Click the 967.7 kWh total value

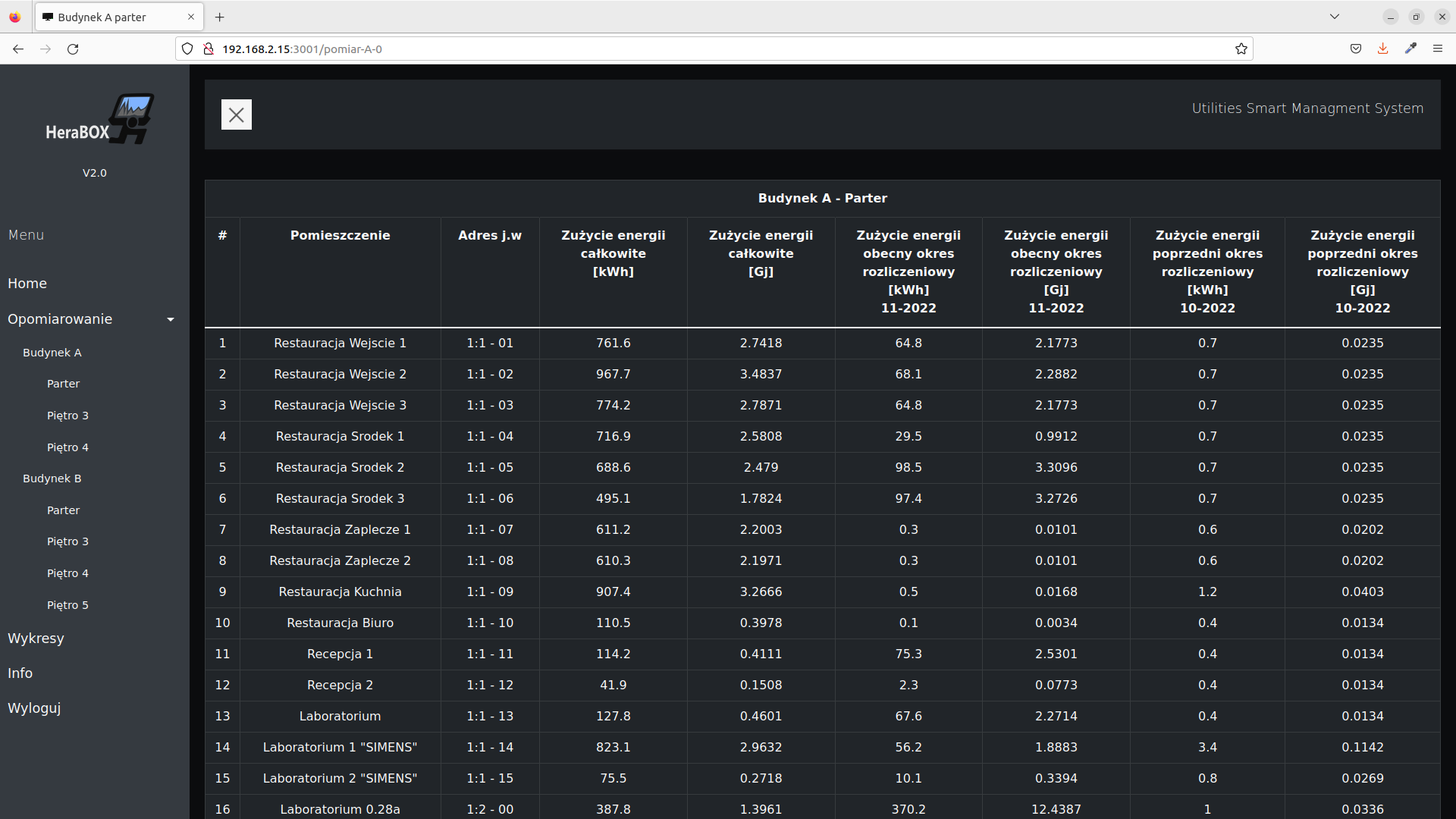[x=613, y=374]
